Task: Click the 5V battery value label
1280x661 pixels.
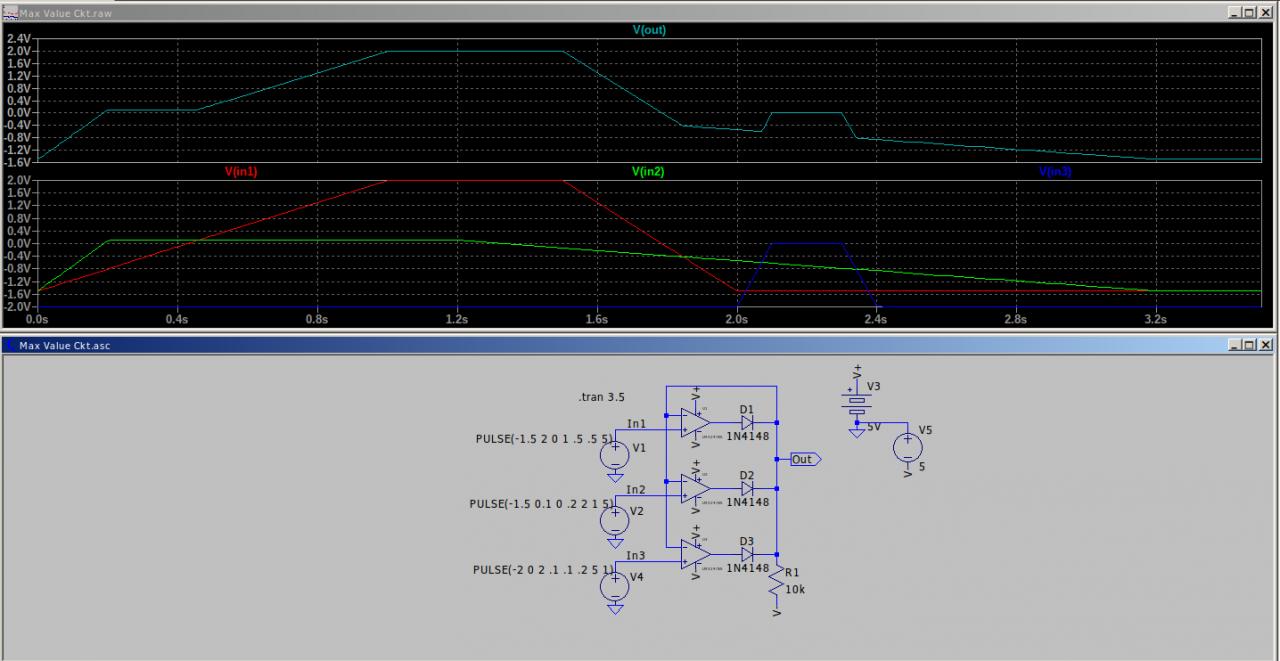Action: point(873,426)
